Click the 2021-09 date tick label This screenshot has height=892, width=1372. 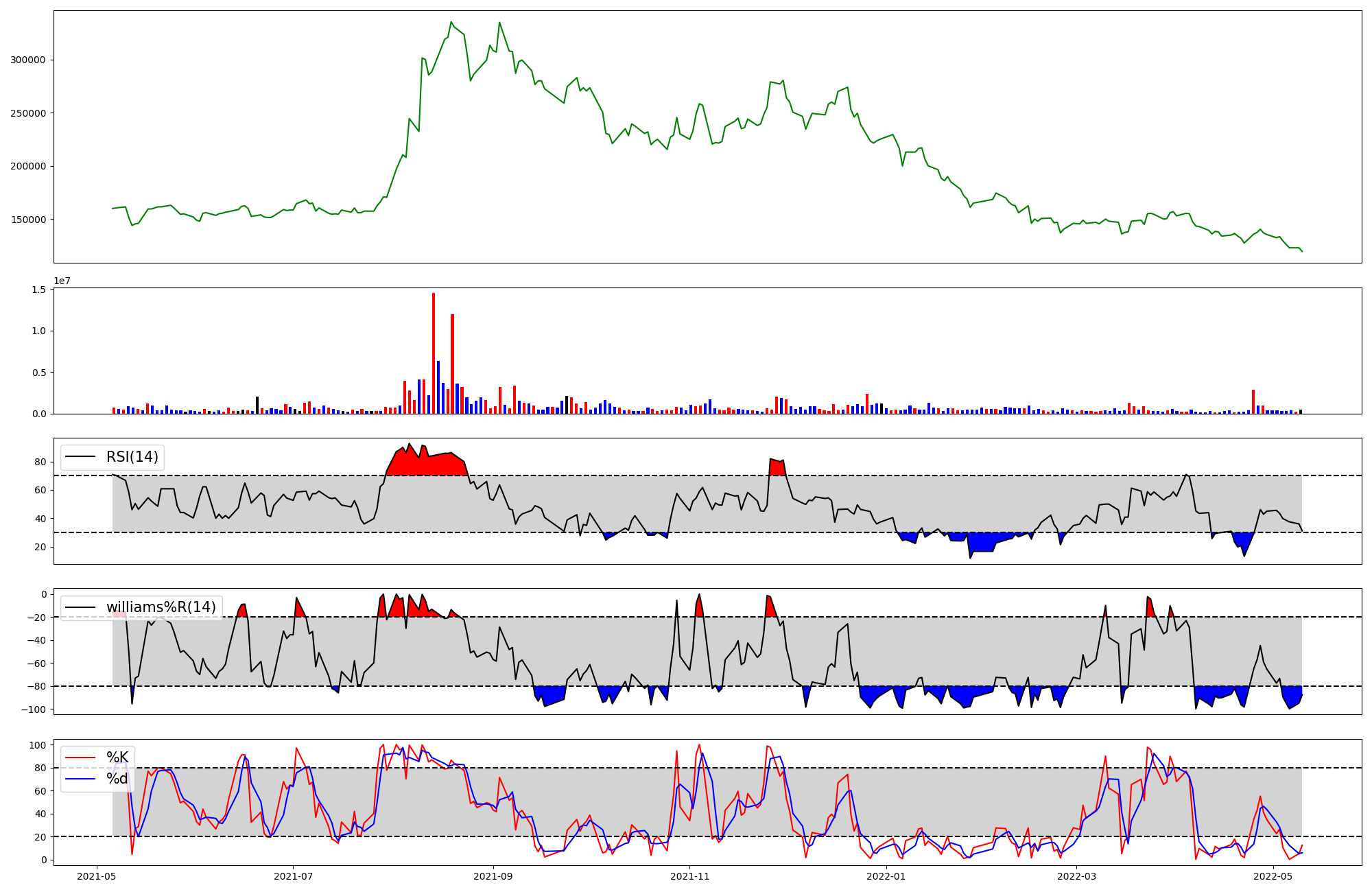pos(493,876)
